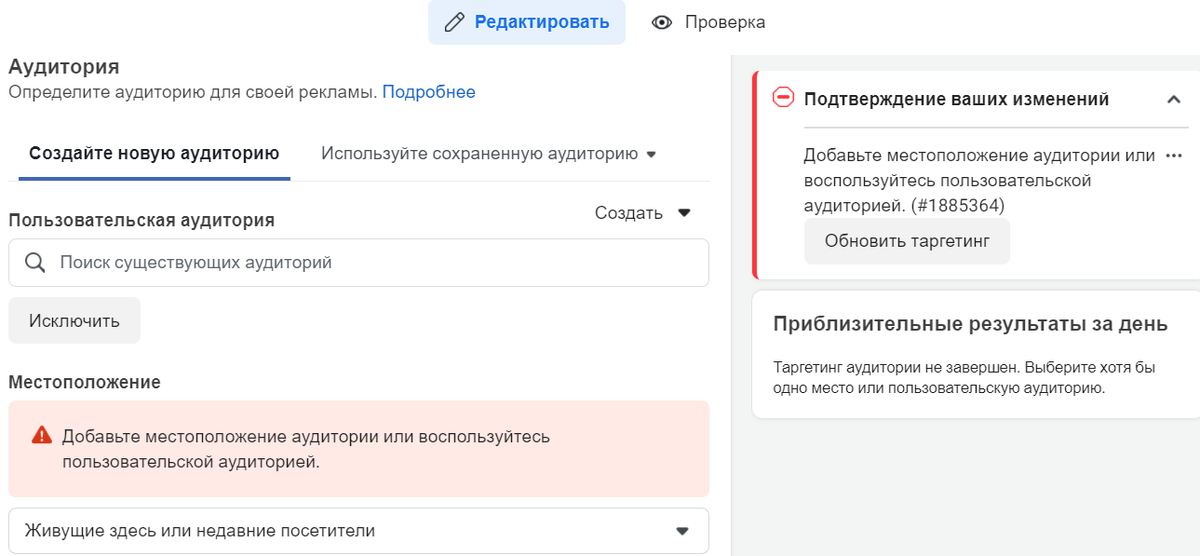Image resolution: width=1200 pixels, height=556 pixels.
Task: Select the Создайте новую аудиторию tab
Action: tap(154, 154)
